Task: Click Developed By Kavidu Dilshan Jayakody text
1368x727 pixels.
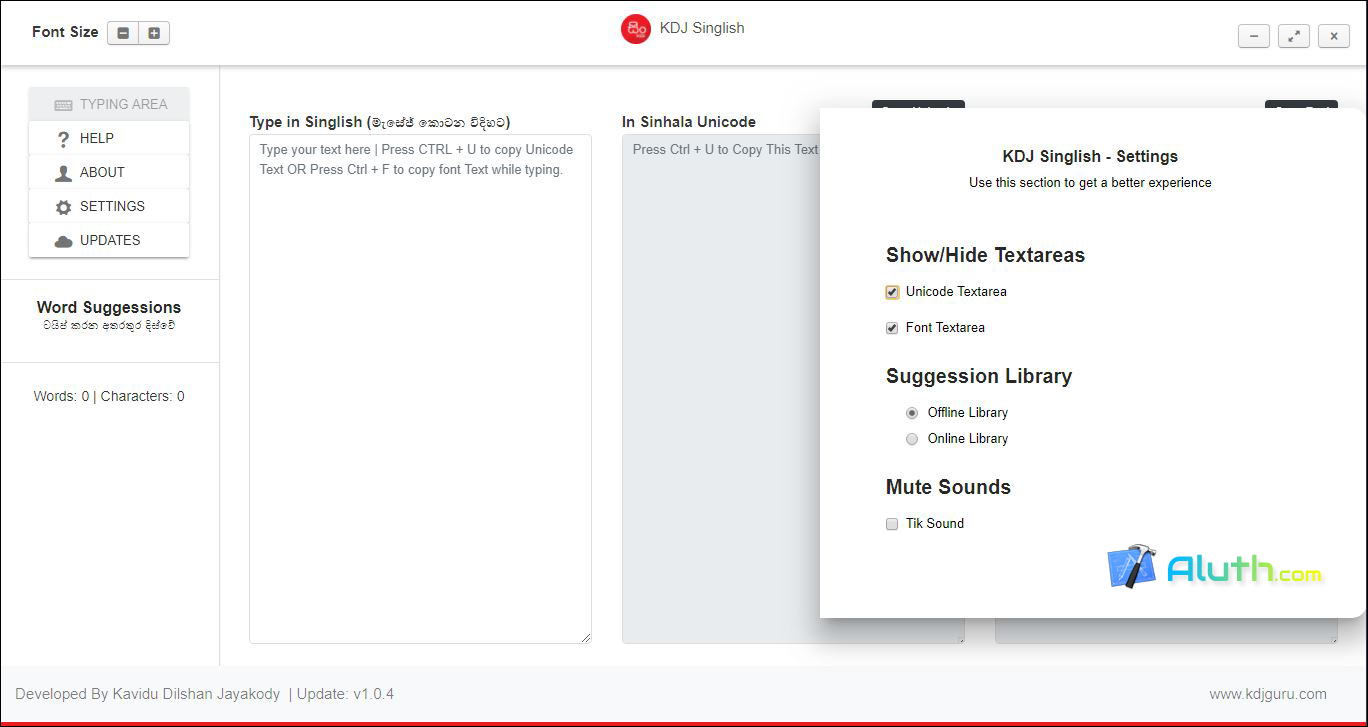Action: coord(148,694)
